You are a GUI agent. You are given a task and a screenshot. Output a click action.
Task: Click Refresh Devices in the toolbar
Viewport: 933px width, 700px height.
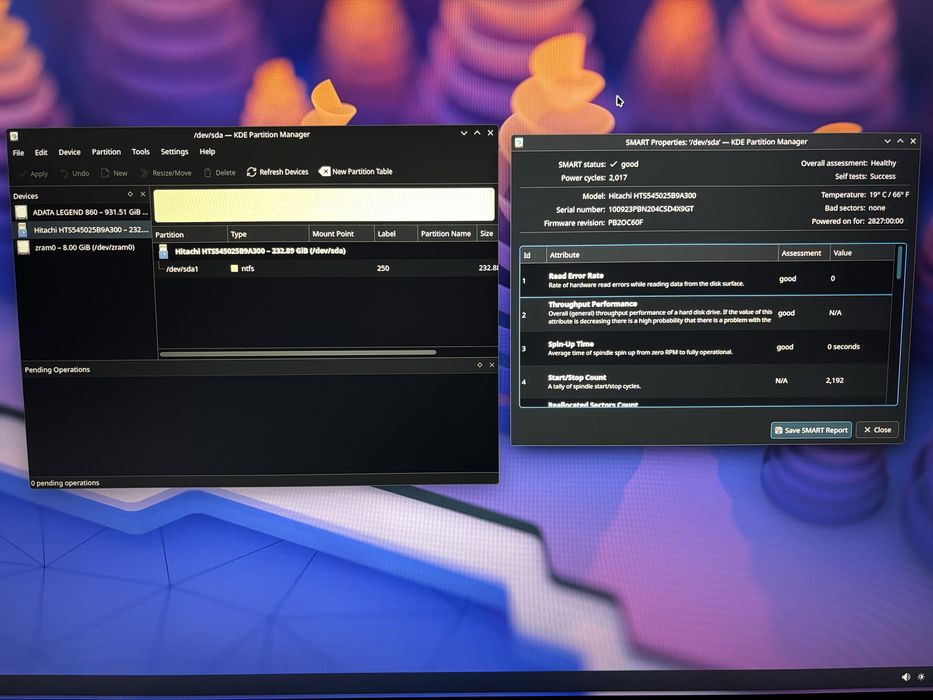(x=277, y=172)
